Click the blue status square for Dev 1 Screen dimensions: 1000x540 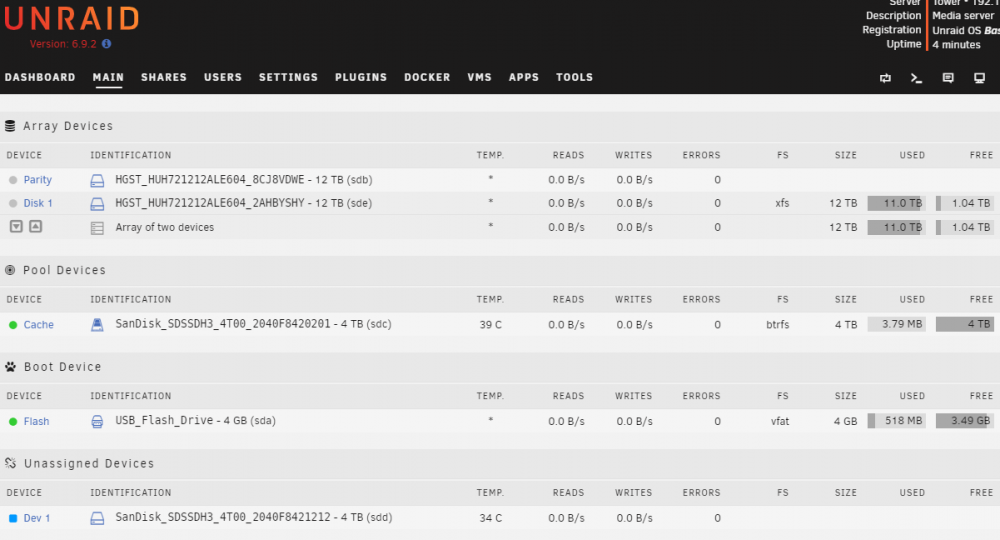coord(13,518)
